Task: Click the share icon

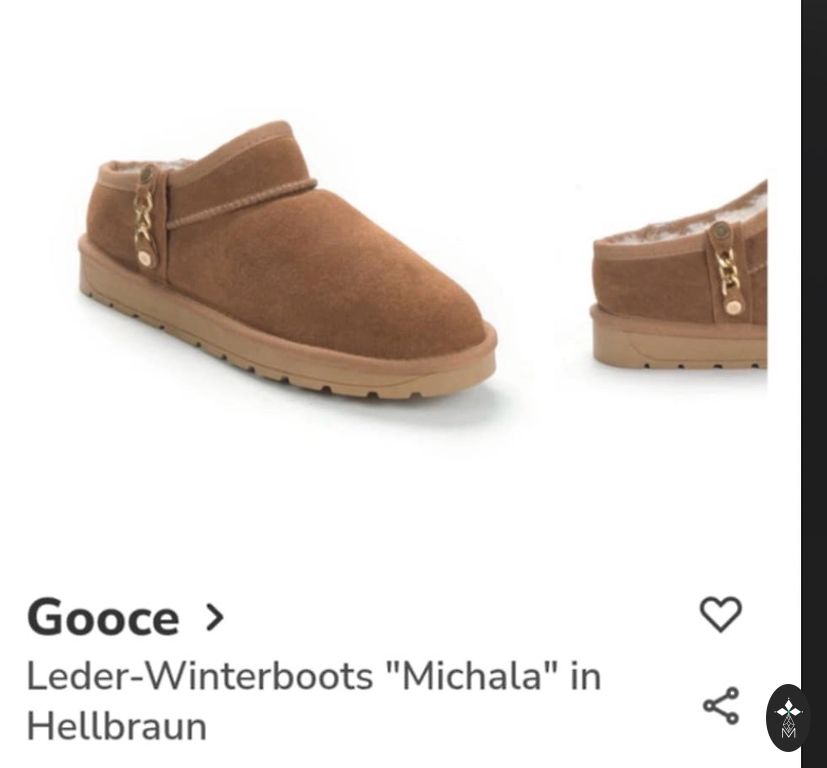Action: click(x=721, y=706)
